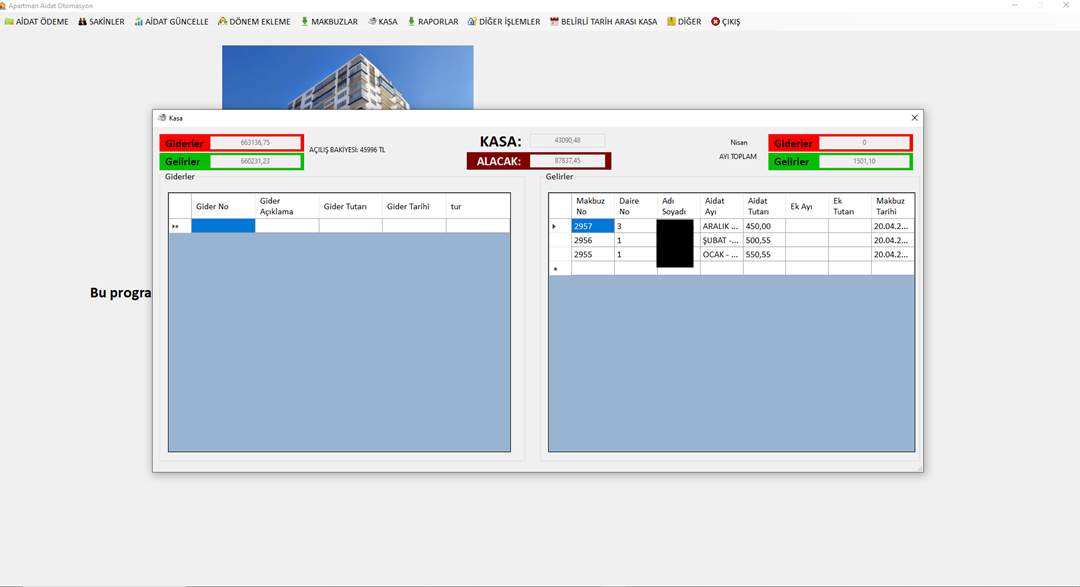Click the empty Gider No cell
Screen dimensions: 1080x587
point(223,227)
